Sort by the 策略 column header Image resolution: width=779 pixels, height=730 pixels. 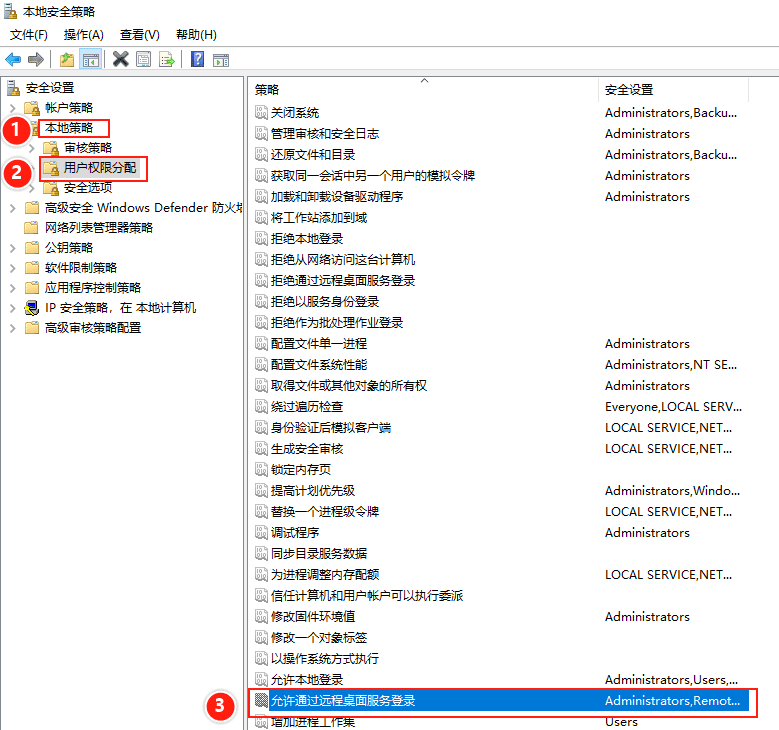pos(424,90)
